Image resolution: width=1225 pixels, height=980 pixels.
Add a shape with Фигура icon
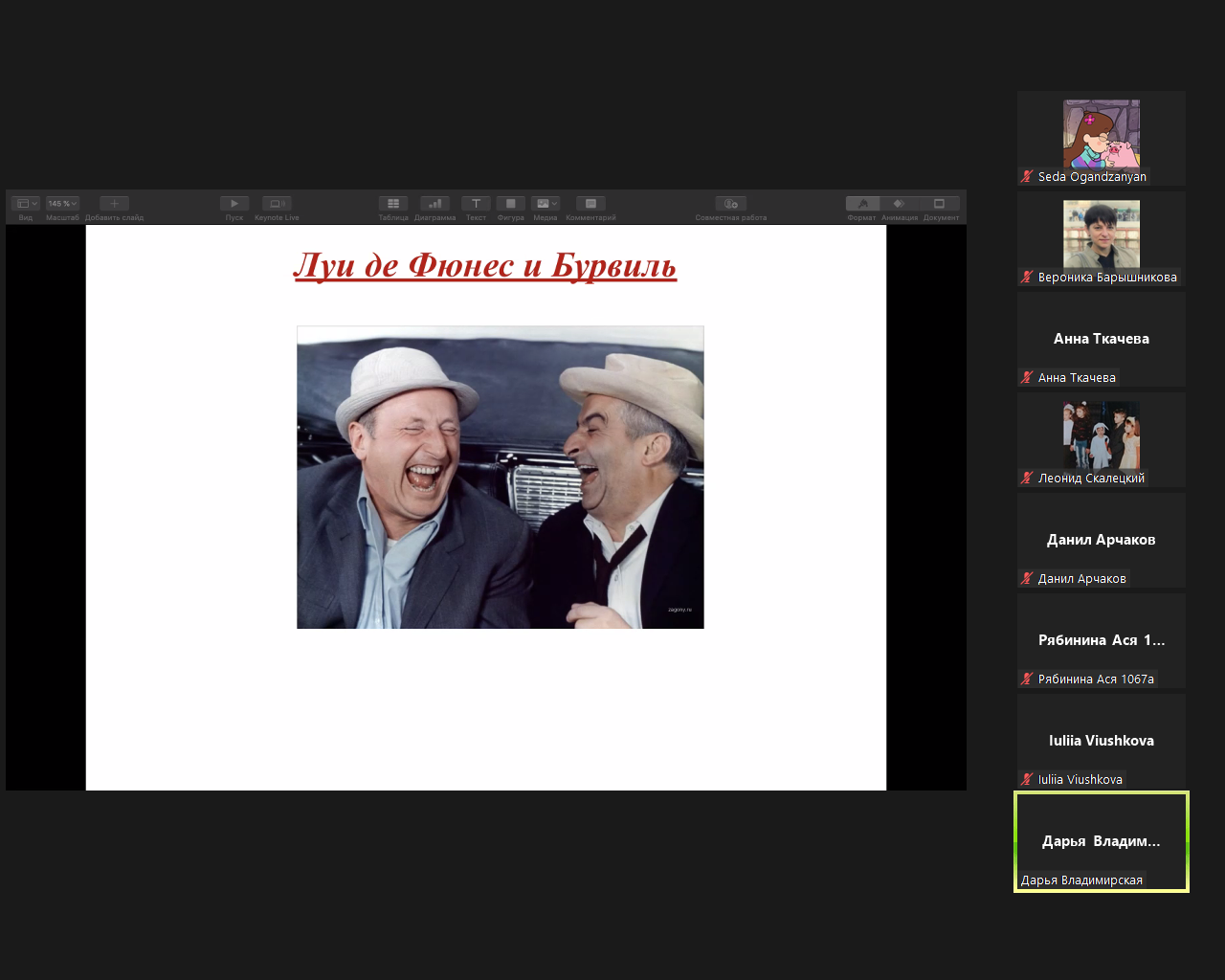[x=510, y=204]
